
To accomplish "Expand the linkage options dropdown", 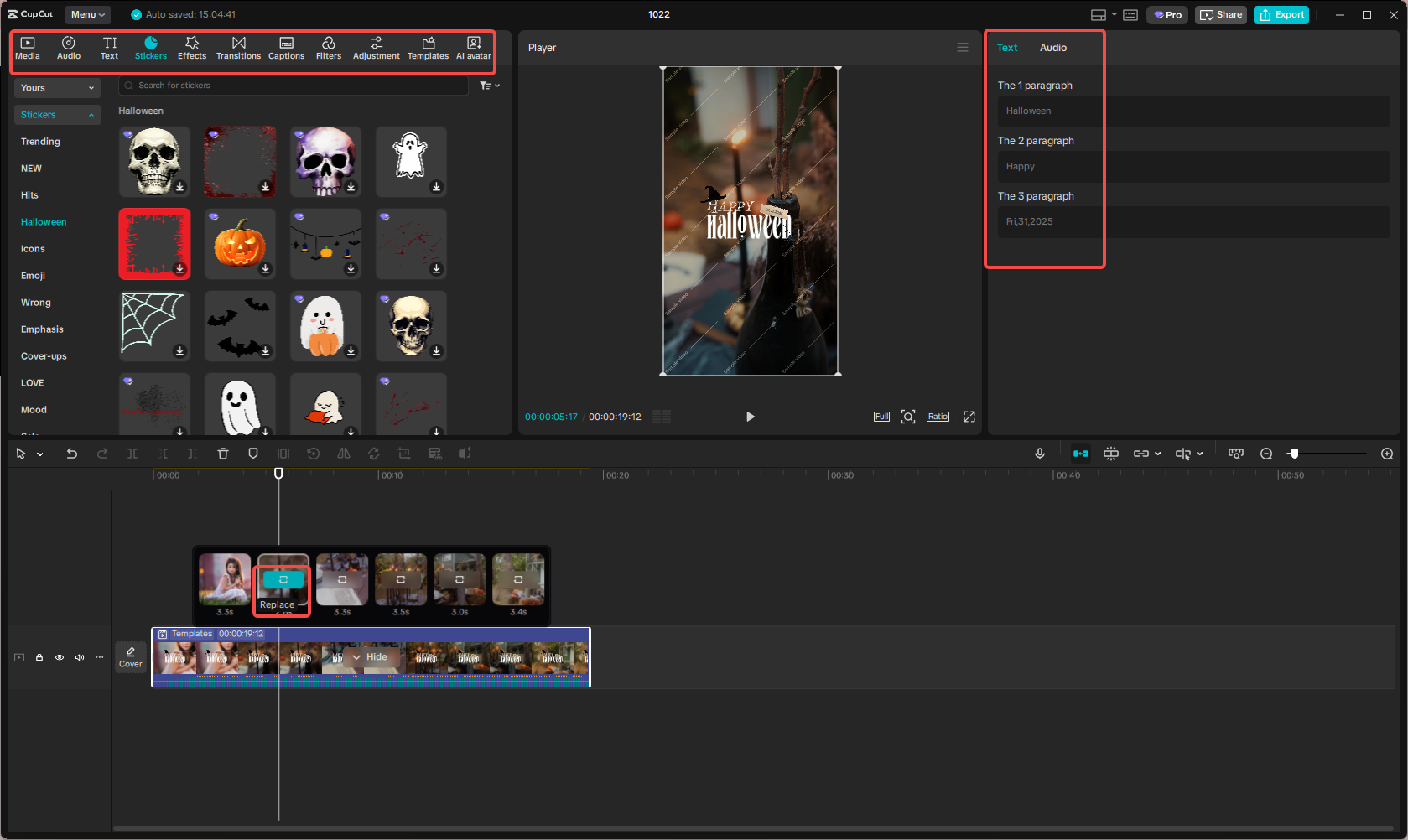I will 1157,454.
